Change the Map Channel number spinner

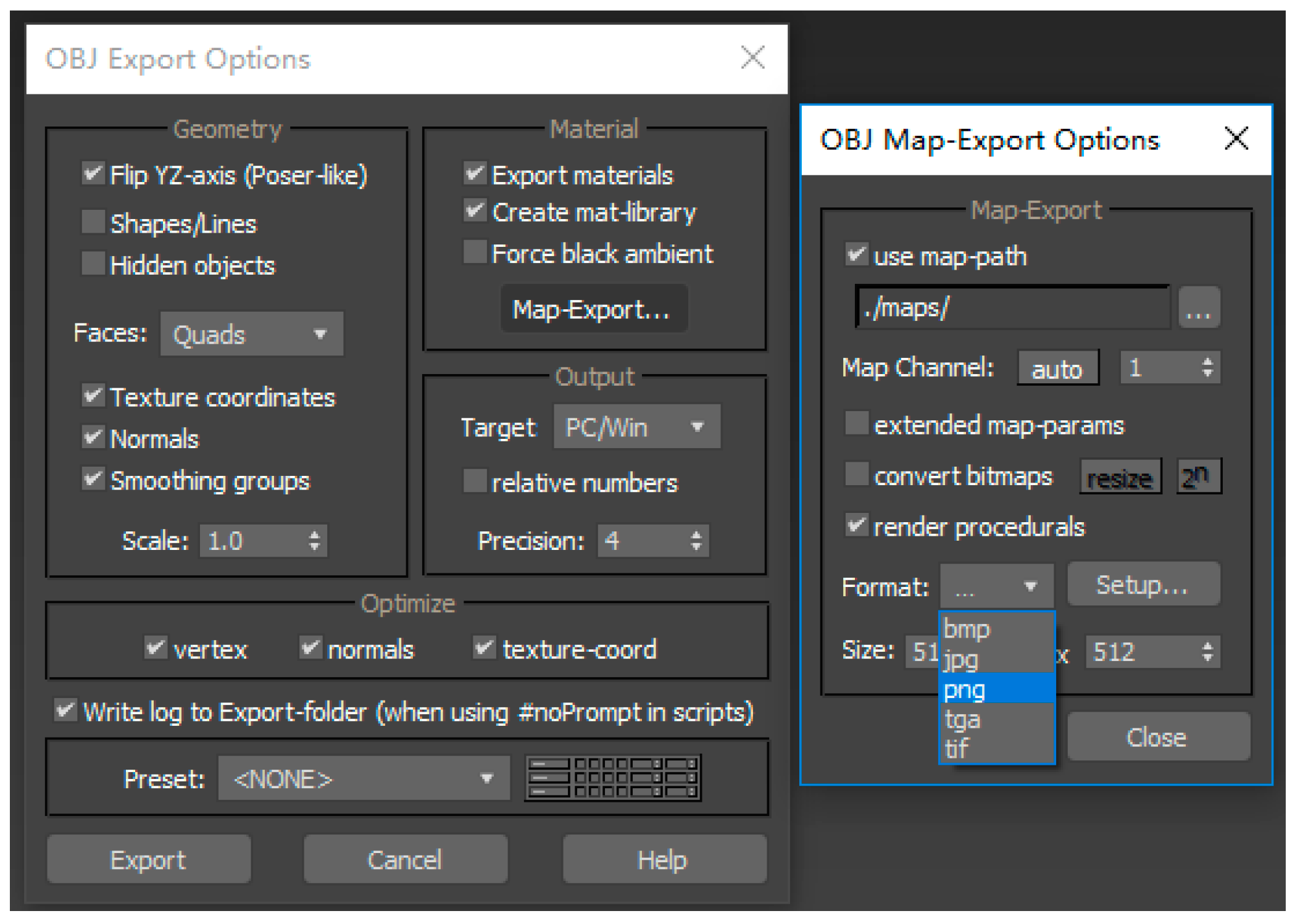1207,368
